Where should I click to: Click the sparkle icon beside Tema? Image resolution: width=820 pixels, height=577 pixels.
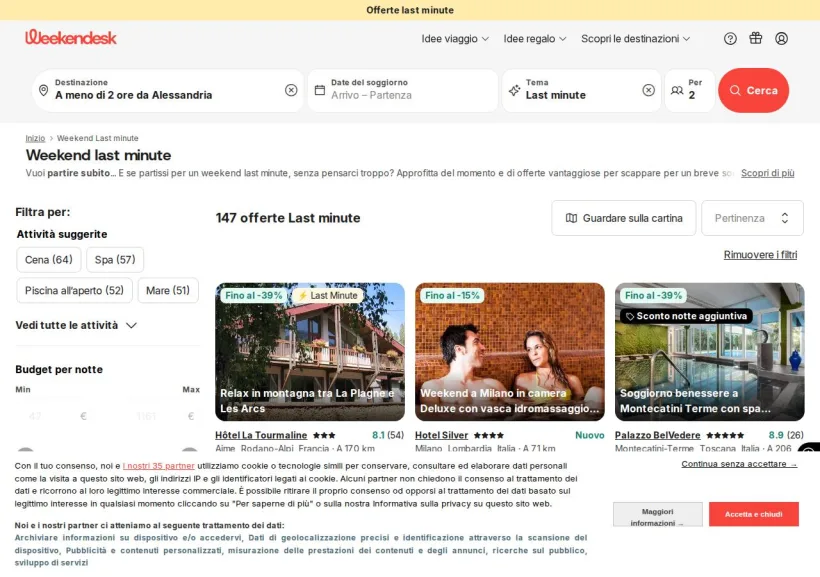514,90
